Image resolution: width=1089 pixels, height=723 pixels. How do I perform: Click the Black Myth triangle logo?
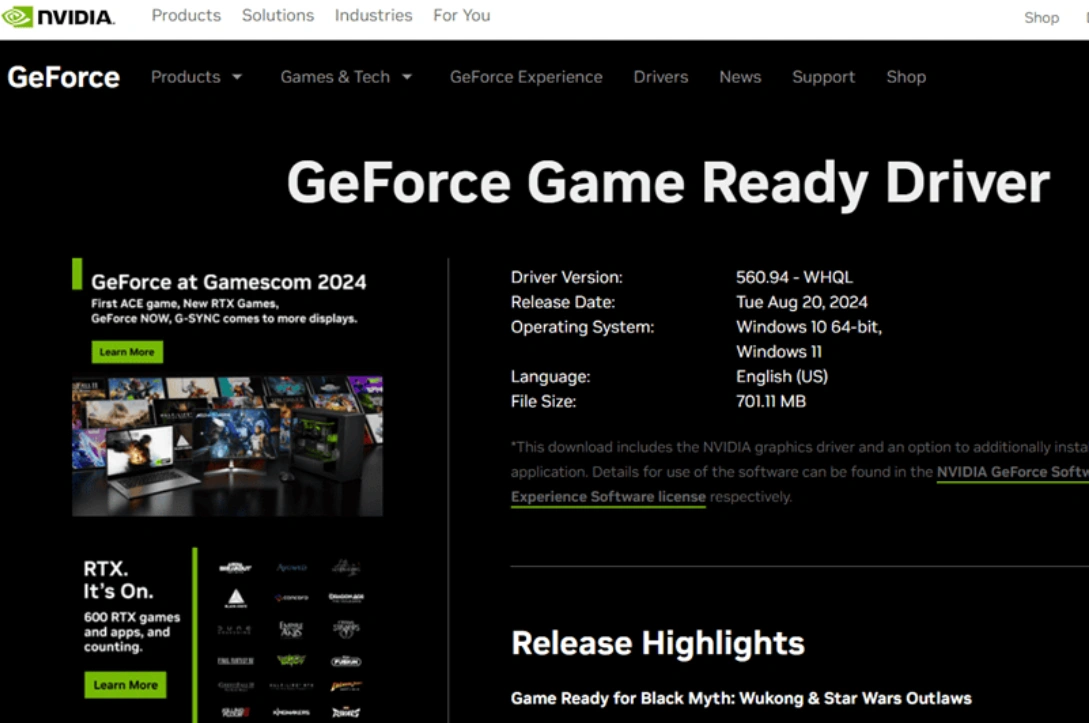[235, 597]
